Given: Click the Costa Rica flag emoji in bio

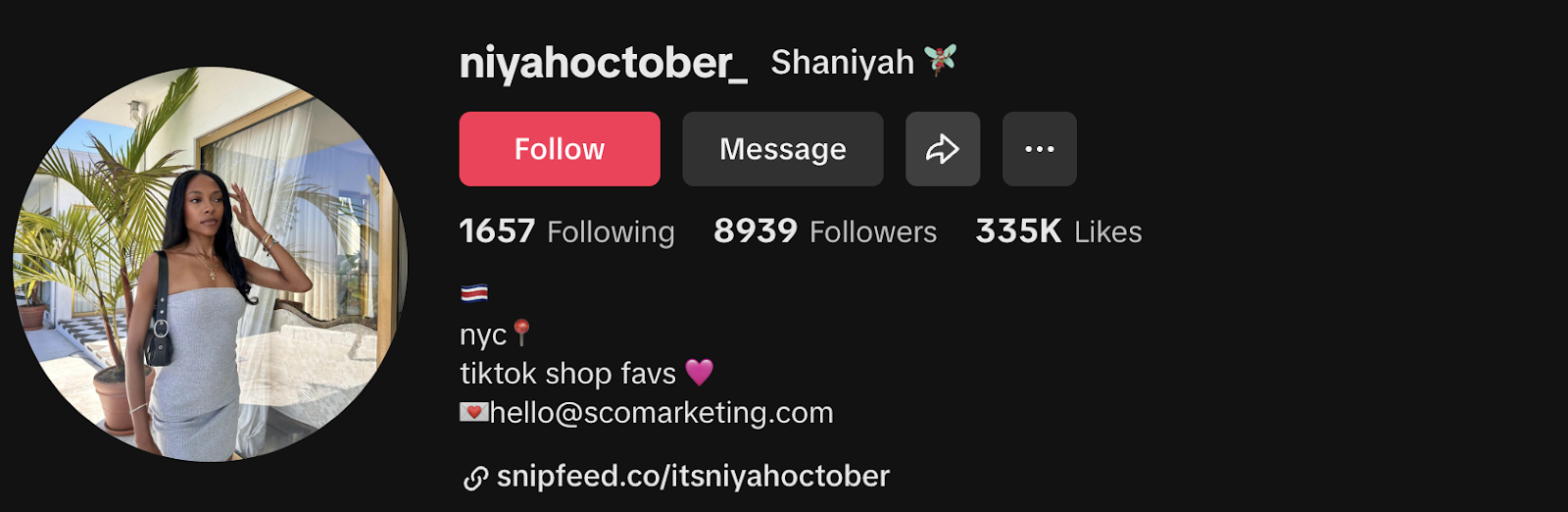Looking at the screenshot, I should 474,292.
